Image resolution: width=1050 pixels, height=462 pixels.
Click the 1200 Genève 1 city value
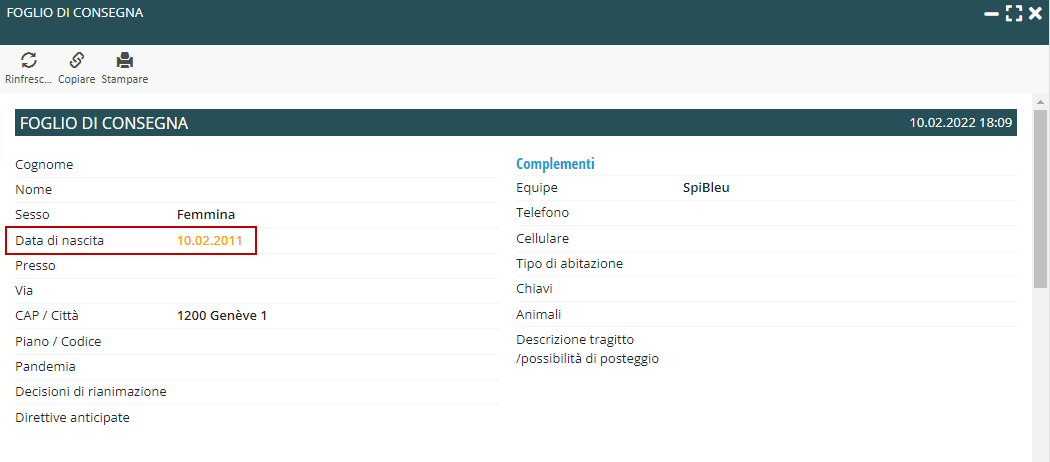point(222,316)
